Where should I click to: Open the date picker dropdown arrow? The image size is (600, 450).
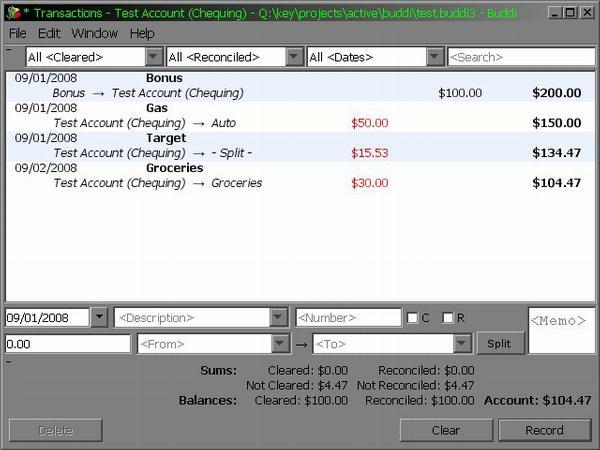pos(98,318)
